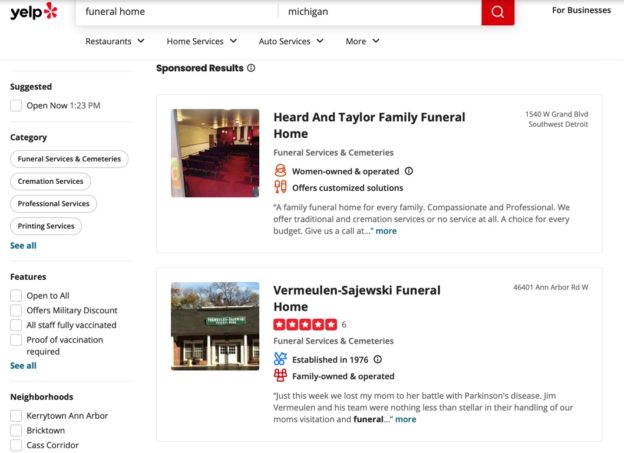The height and width of the screenshot is (453, 624).
Task: Toggle the Open Now checkbox
Action: (16, 106)
